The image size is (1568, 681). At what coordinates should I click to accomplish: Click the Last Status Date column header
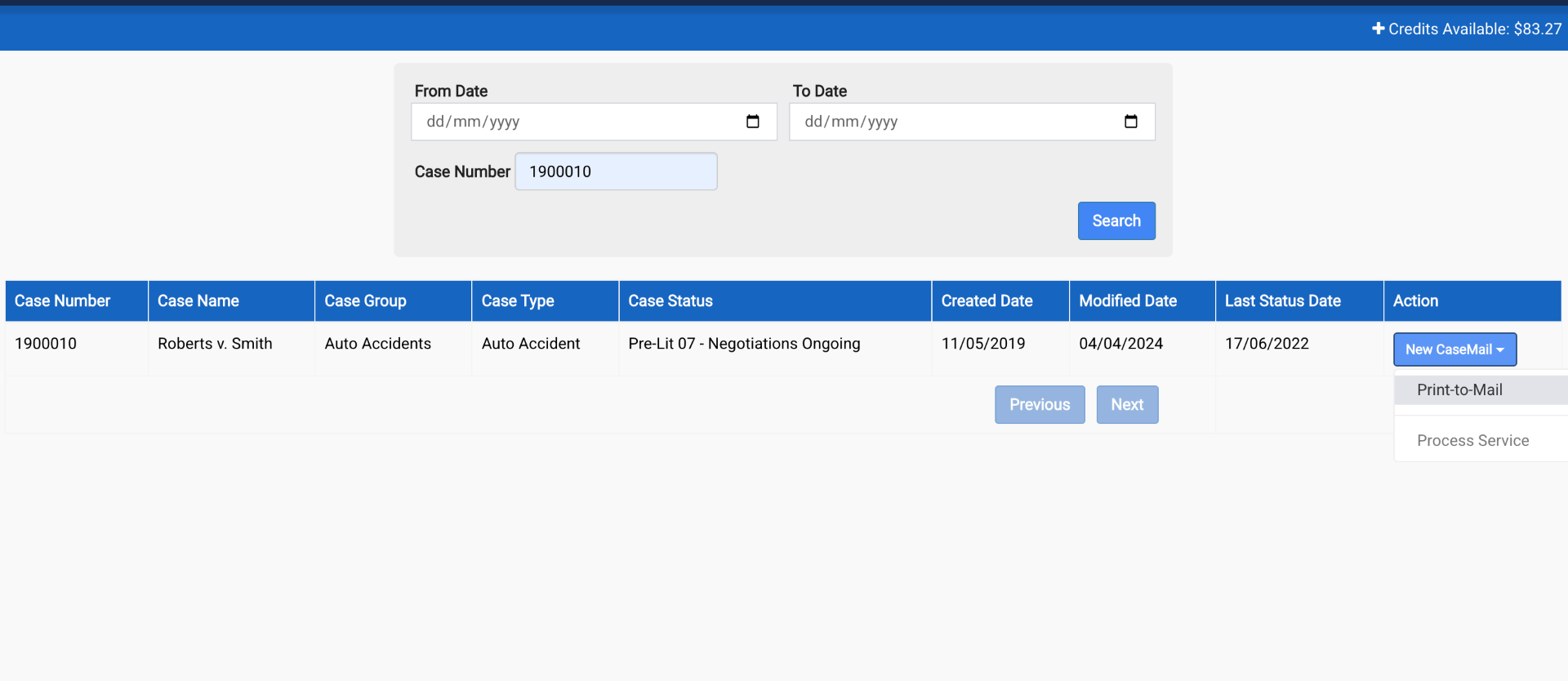[1282, 301]
